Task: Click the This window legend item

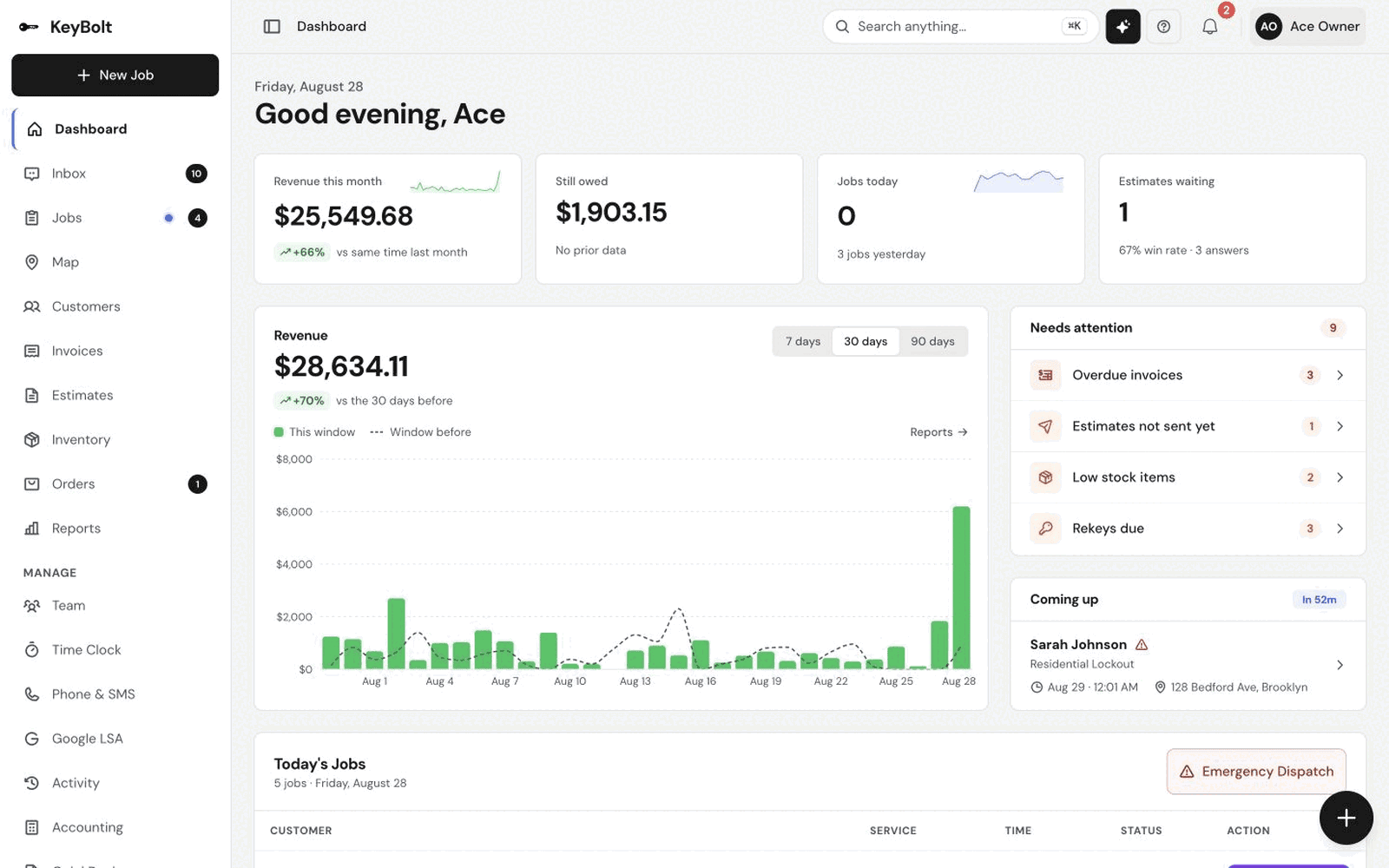Action: (x=314, y=432)
